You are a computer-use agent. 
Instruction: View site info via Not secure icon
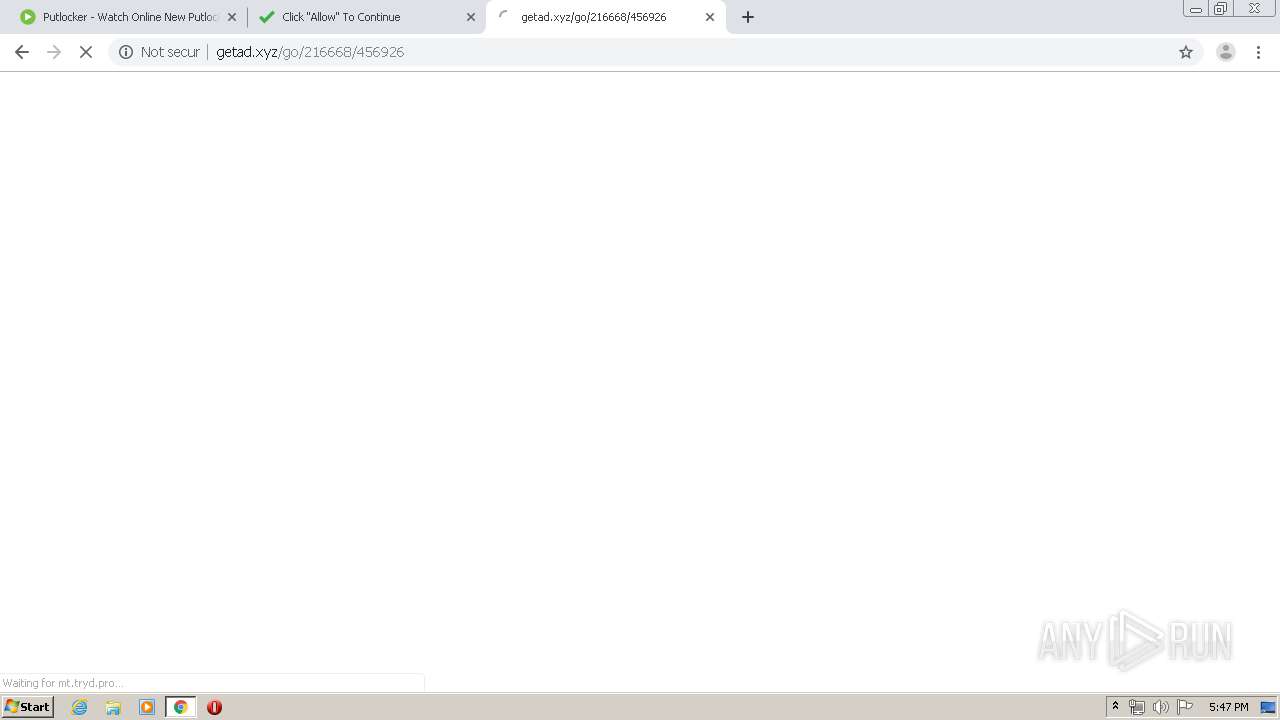[126, 52]
